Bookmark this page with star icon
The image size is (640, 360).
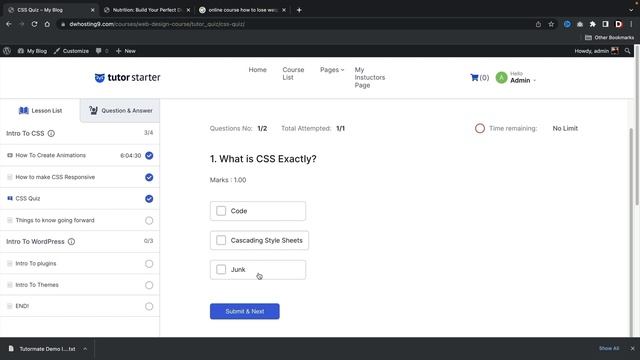click(x=551, y=24)
